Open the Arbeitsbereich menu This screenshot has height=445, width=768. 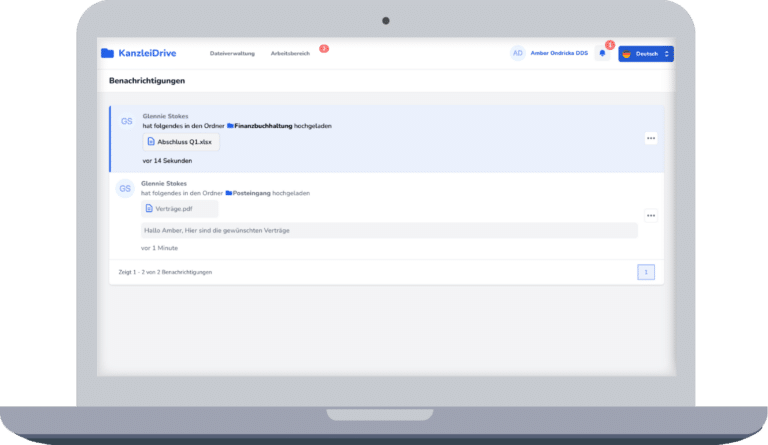click(x=290, y=53)
